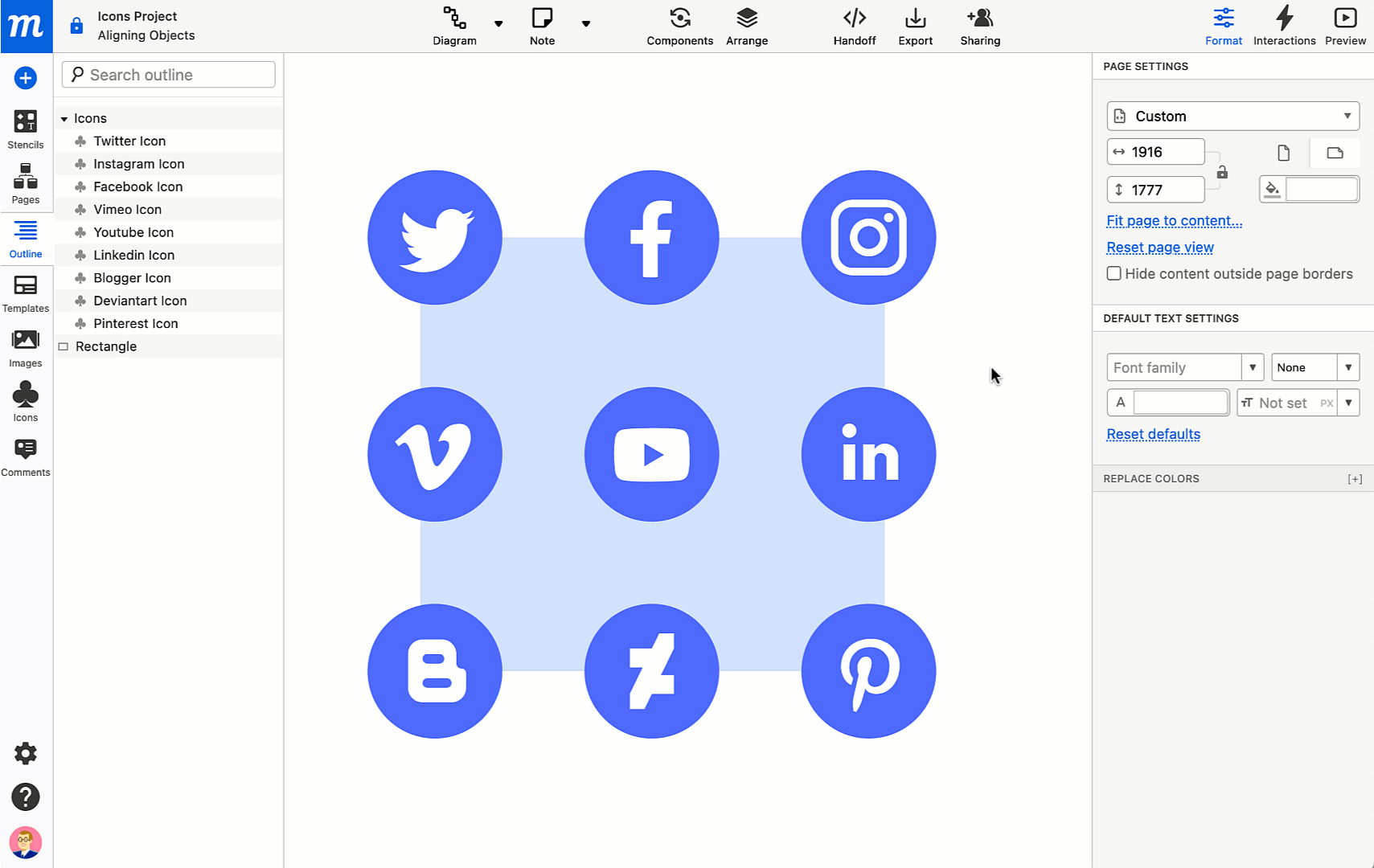The height and width of the screenshot is (868, 1374).
Task: Switch page to landscape orientation
Action: point(1334,153)
